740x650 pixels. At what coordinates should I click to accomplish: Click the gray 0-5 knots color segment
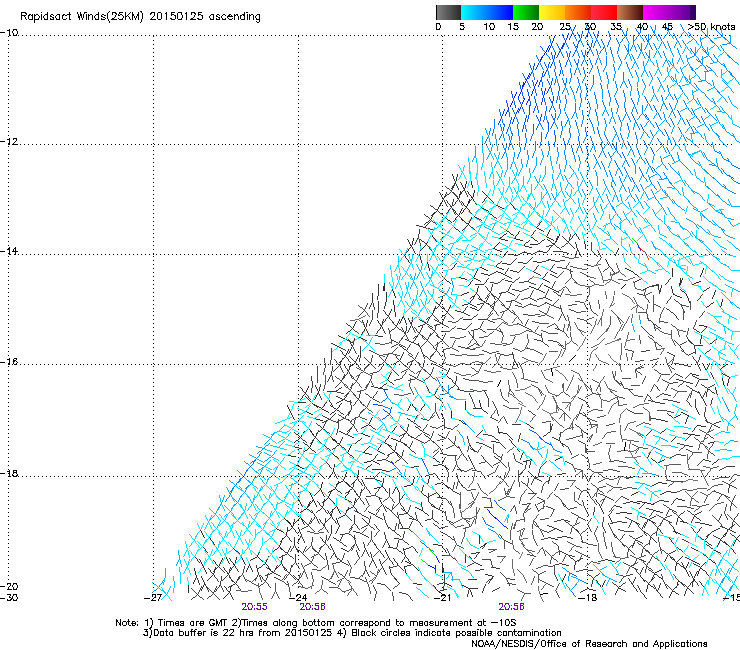448,12
